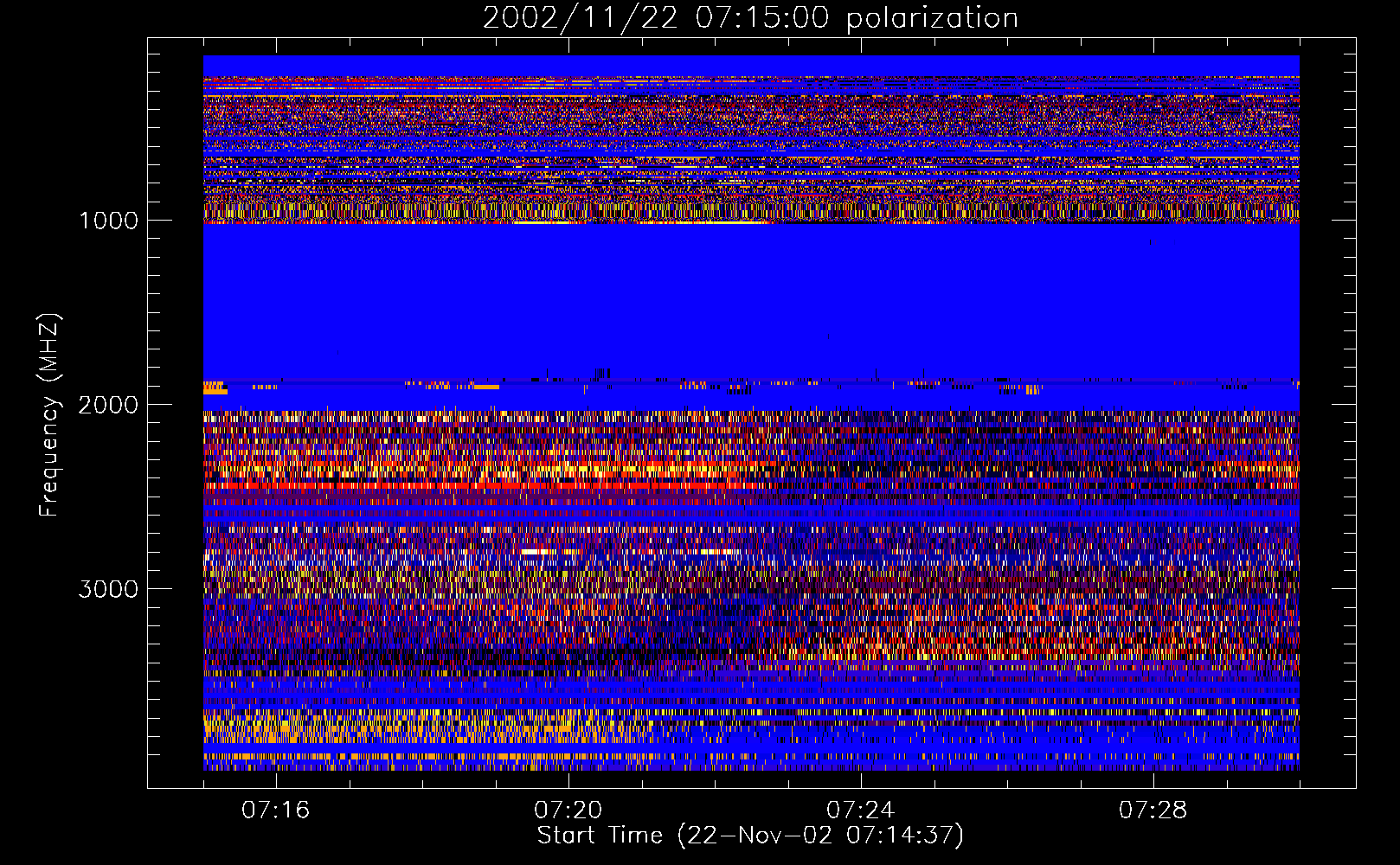Image resolution: width=1400 pixels, height=865 pixels.
Task: Click the plot title '2002/11/22 07:15:00 polarization'
Action: coord(750,18)
